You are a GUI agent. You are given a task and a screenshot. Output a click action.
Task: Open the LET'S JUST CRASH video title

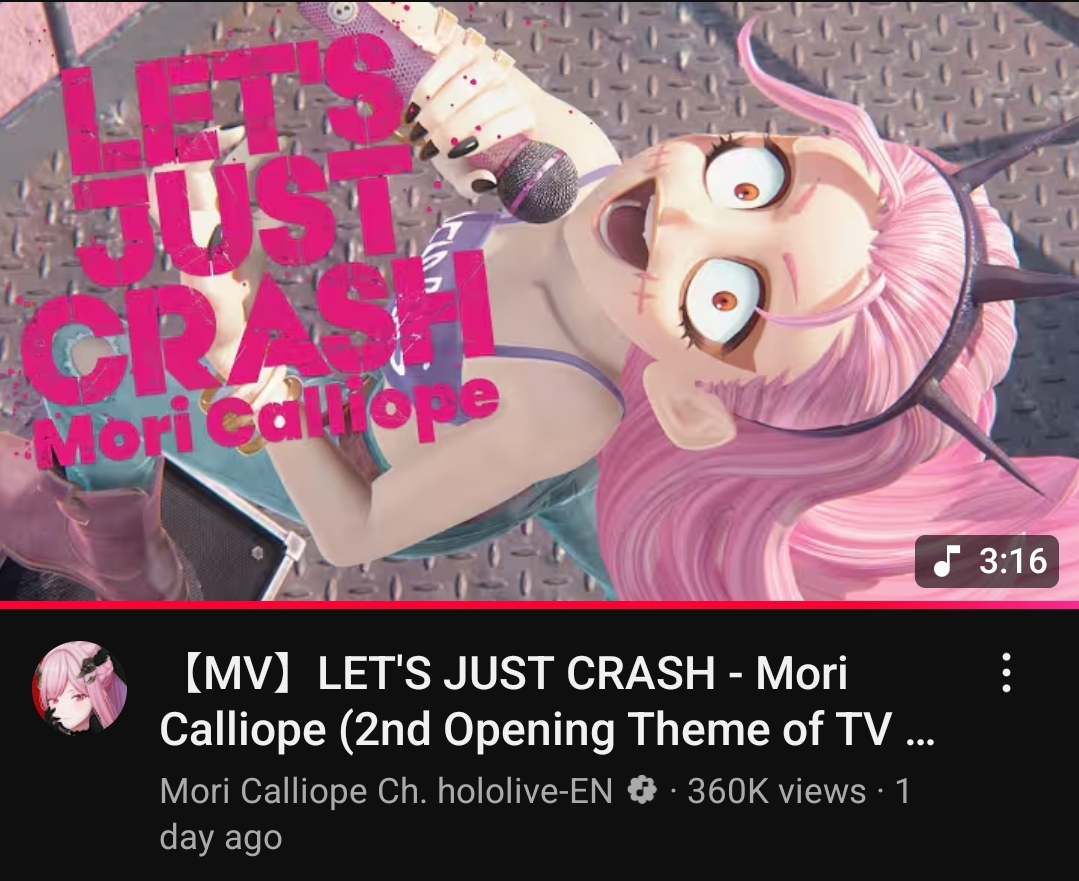click(547, 701)
